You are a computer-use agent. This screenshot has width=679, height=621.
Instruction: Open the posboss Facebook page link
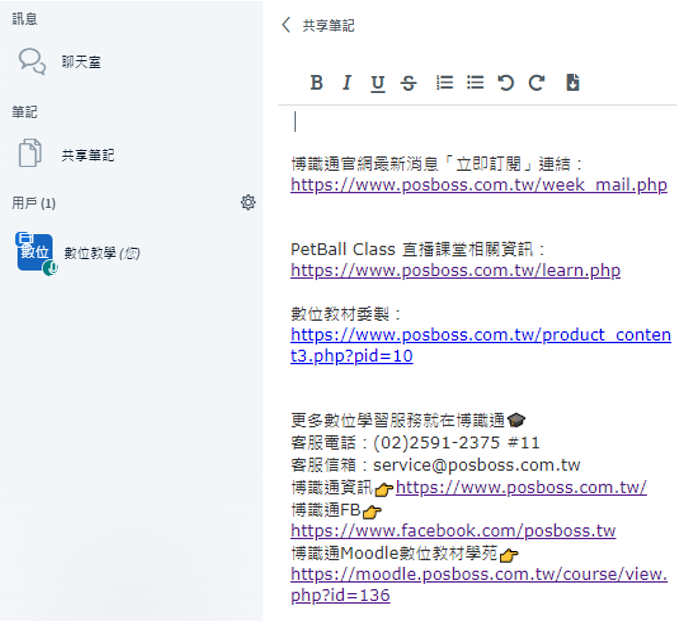(x=453, y=531)
